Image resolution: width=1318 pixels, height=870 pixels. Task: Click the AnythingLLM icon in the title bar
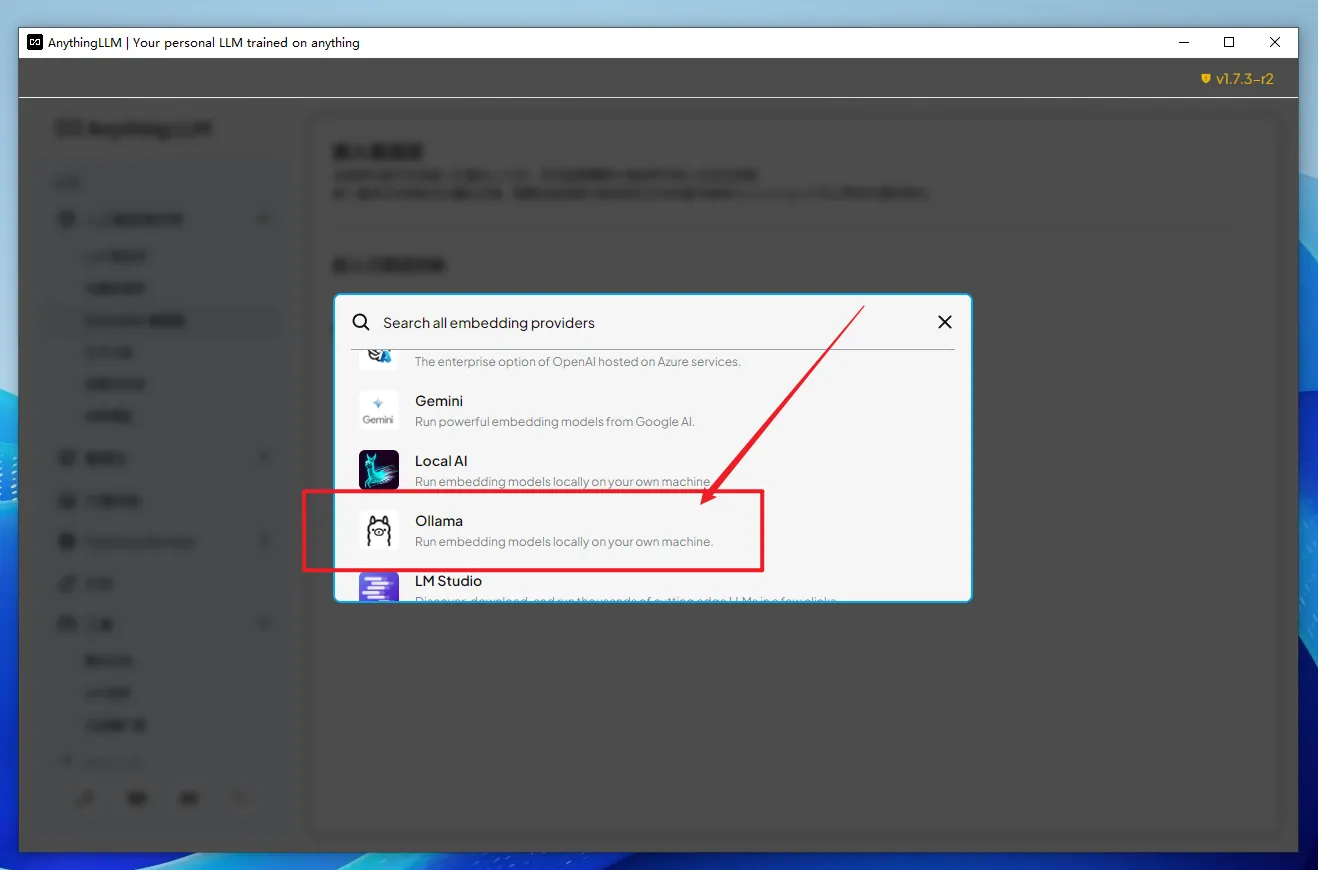pyautogui.click(x=35, y=42)
